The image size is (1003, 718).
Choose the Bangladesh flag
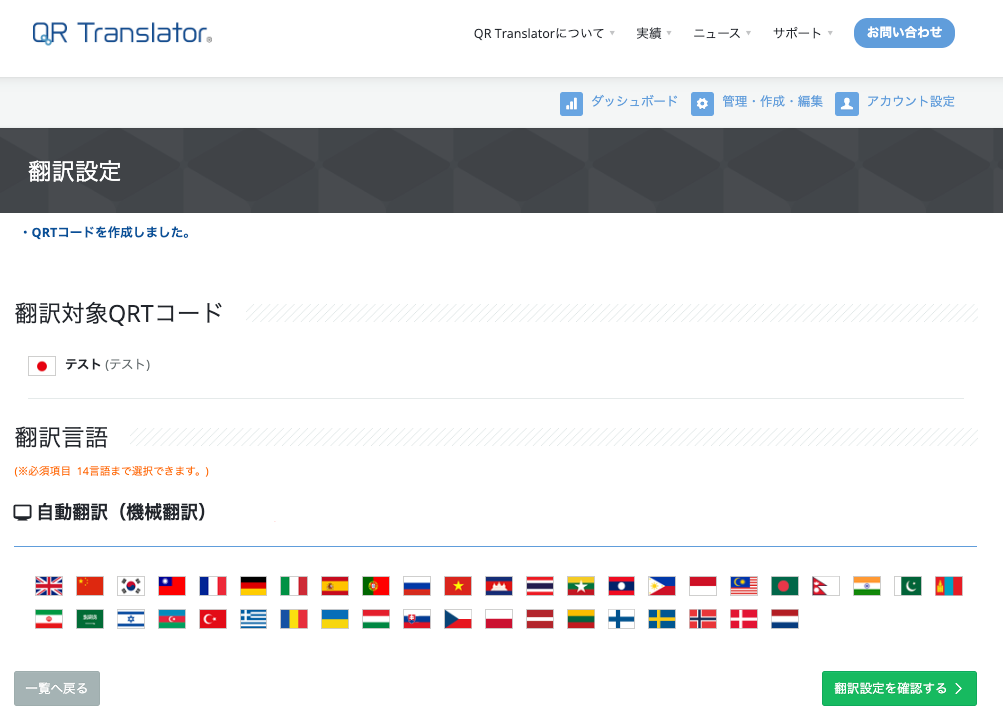point(785,586)
